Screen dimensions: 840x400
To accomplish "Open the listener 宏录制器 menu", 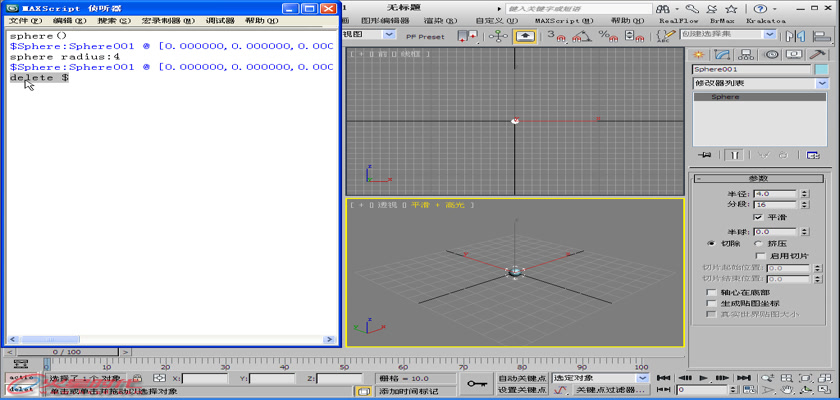I will 168,21.
